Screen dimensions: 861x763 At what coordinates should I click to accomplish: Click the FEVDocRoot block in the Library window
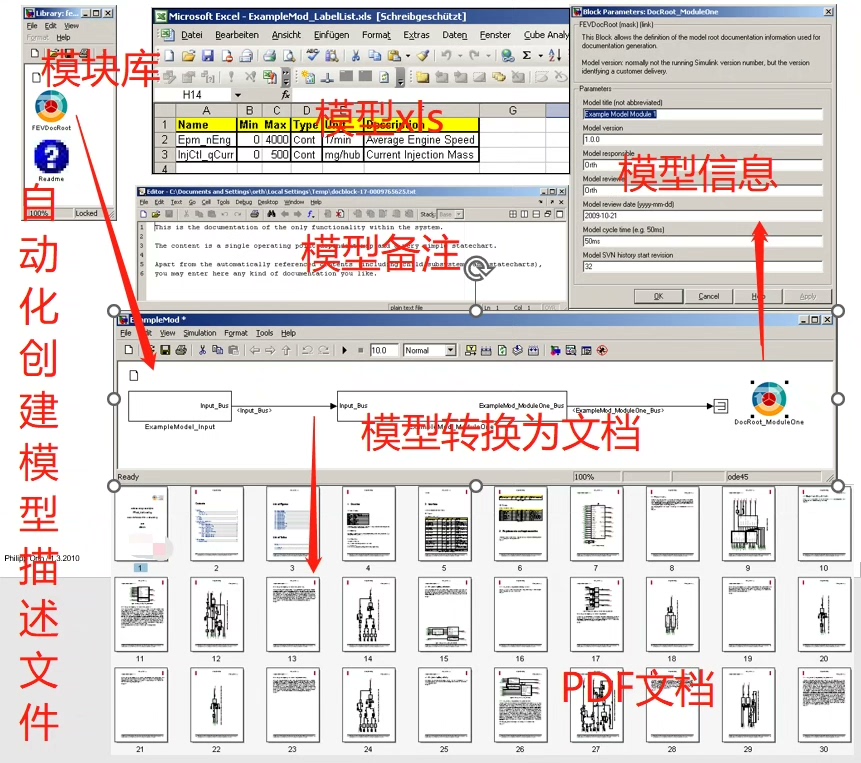(51, 107)
